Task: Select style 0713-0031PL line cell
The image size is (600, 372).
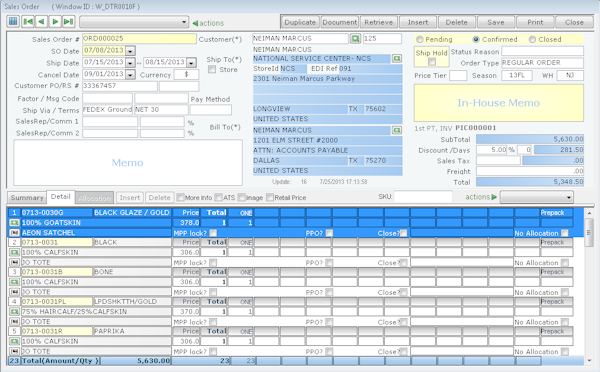Action: click(57, 302)
